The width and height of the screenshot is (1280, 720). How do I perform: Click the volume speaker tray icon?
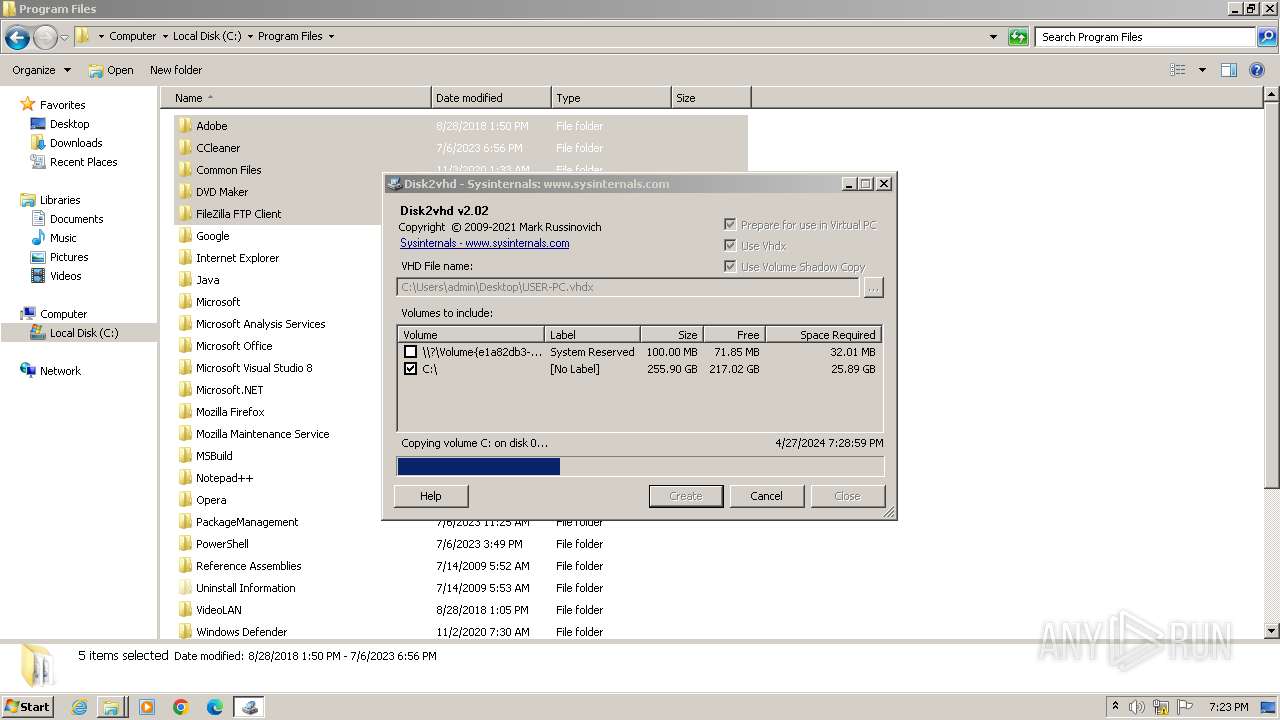[1138, 707]
